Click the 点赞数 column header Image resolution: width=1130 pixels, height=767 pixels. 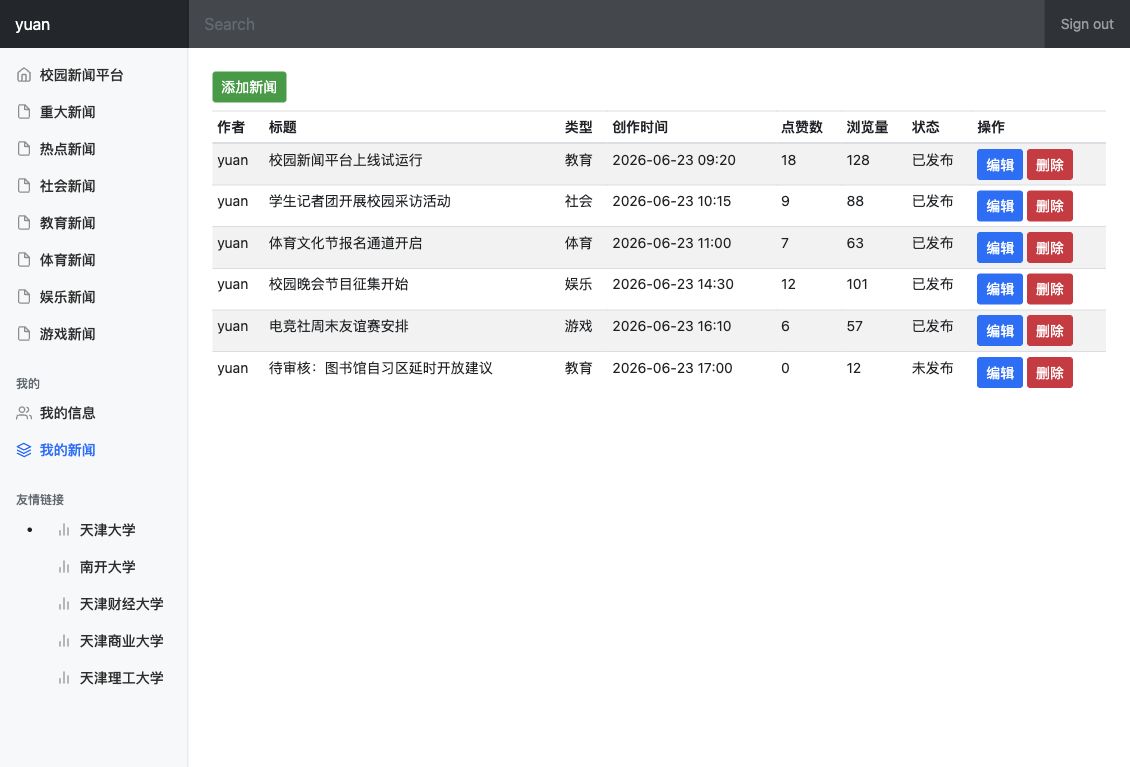(x=801, y=127)
